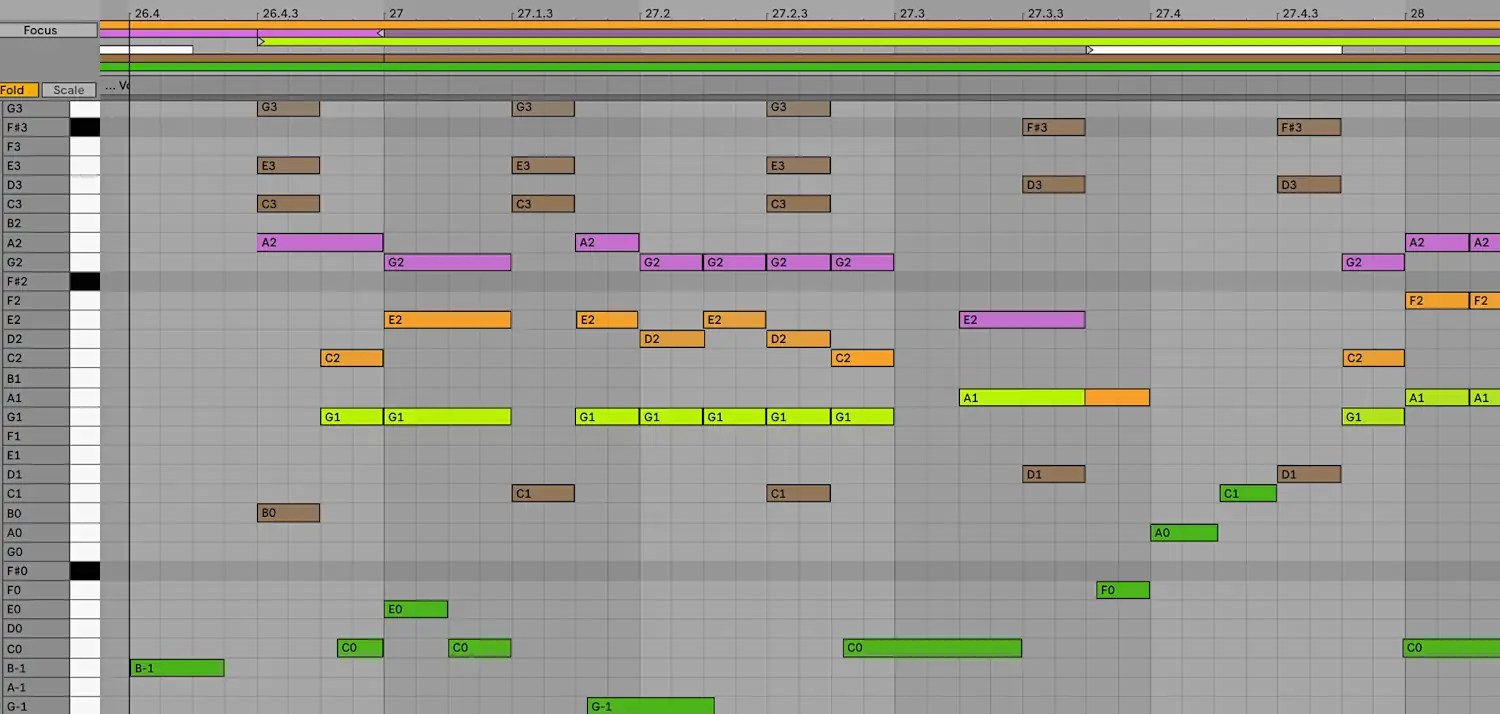Select the F#3 brown note near 27.3.3
This screenshot has height=714, width=1500.
(1053, 127)
